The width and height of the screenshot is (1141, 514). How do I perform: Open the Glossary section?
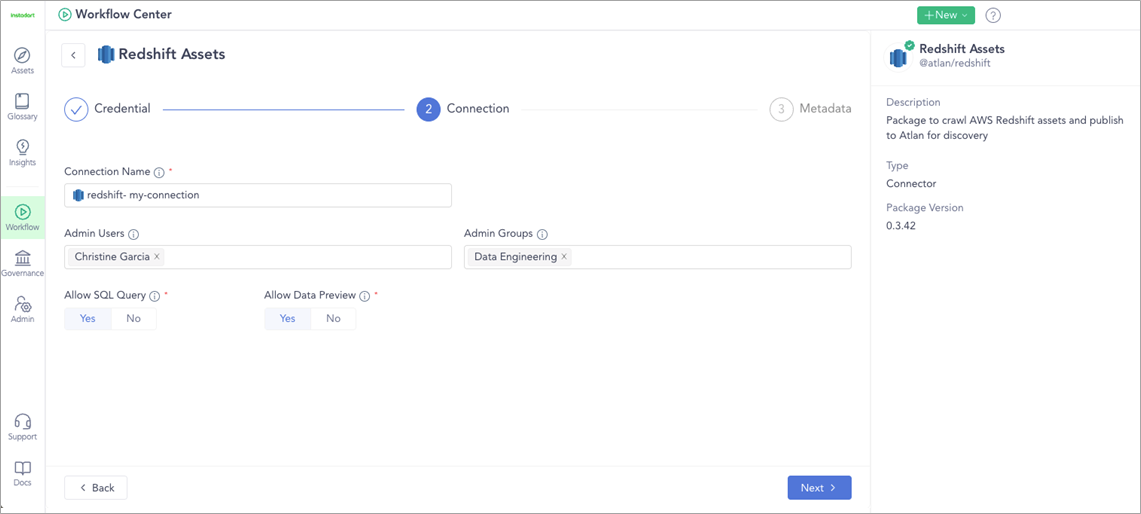pos(23,107)
